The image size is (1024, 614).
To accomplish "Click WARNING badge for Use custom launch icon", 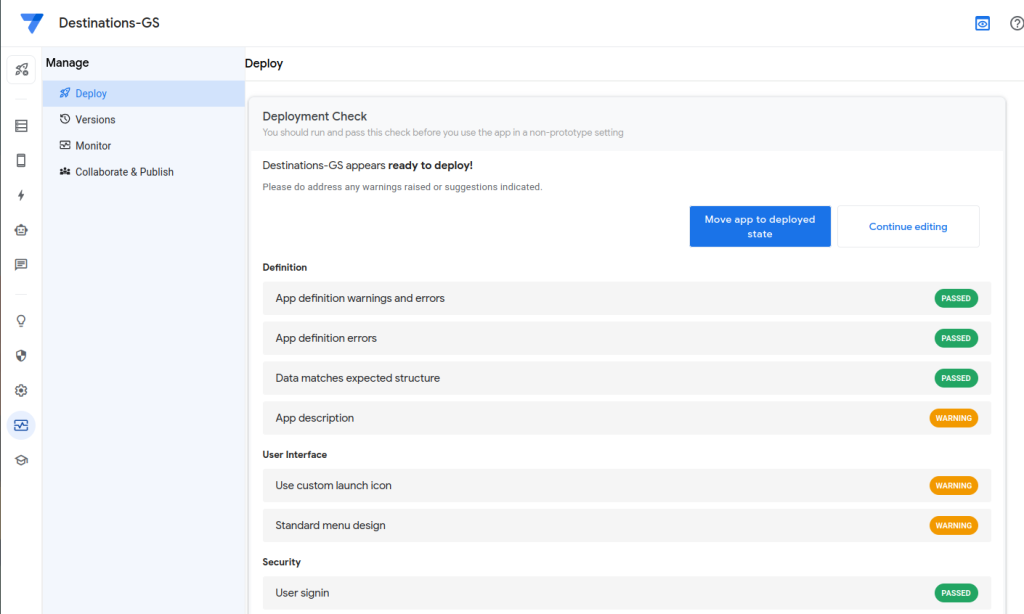I will tap(953, 485).
